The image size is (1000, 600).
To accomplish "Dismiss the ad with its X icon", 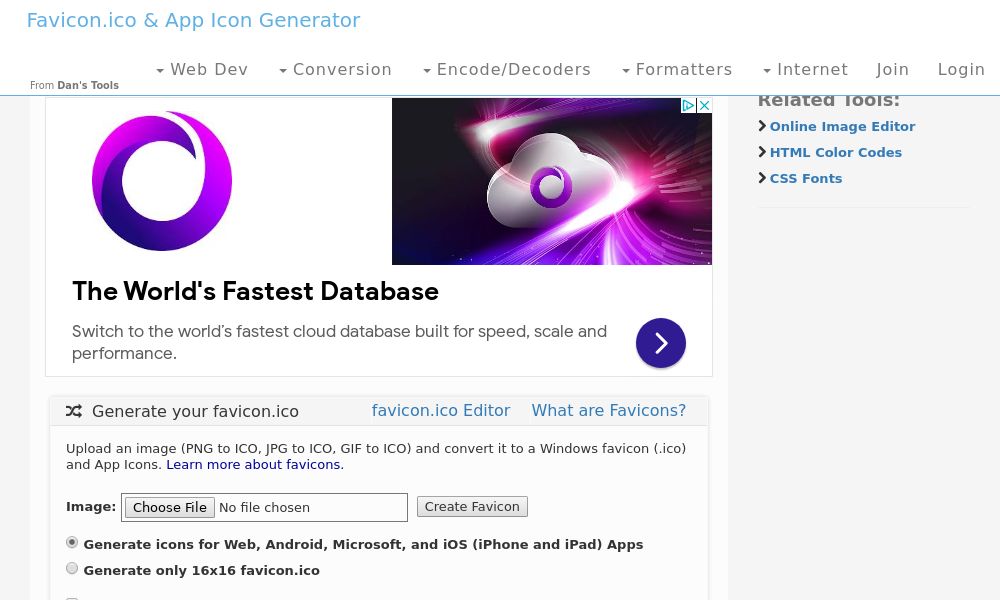I will pos(704,106).
